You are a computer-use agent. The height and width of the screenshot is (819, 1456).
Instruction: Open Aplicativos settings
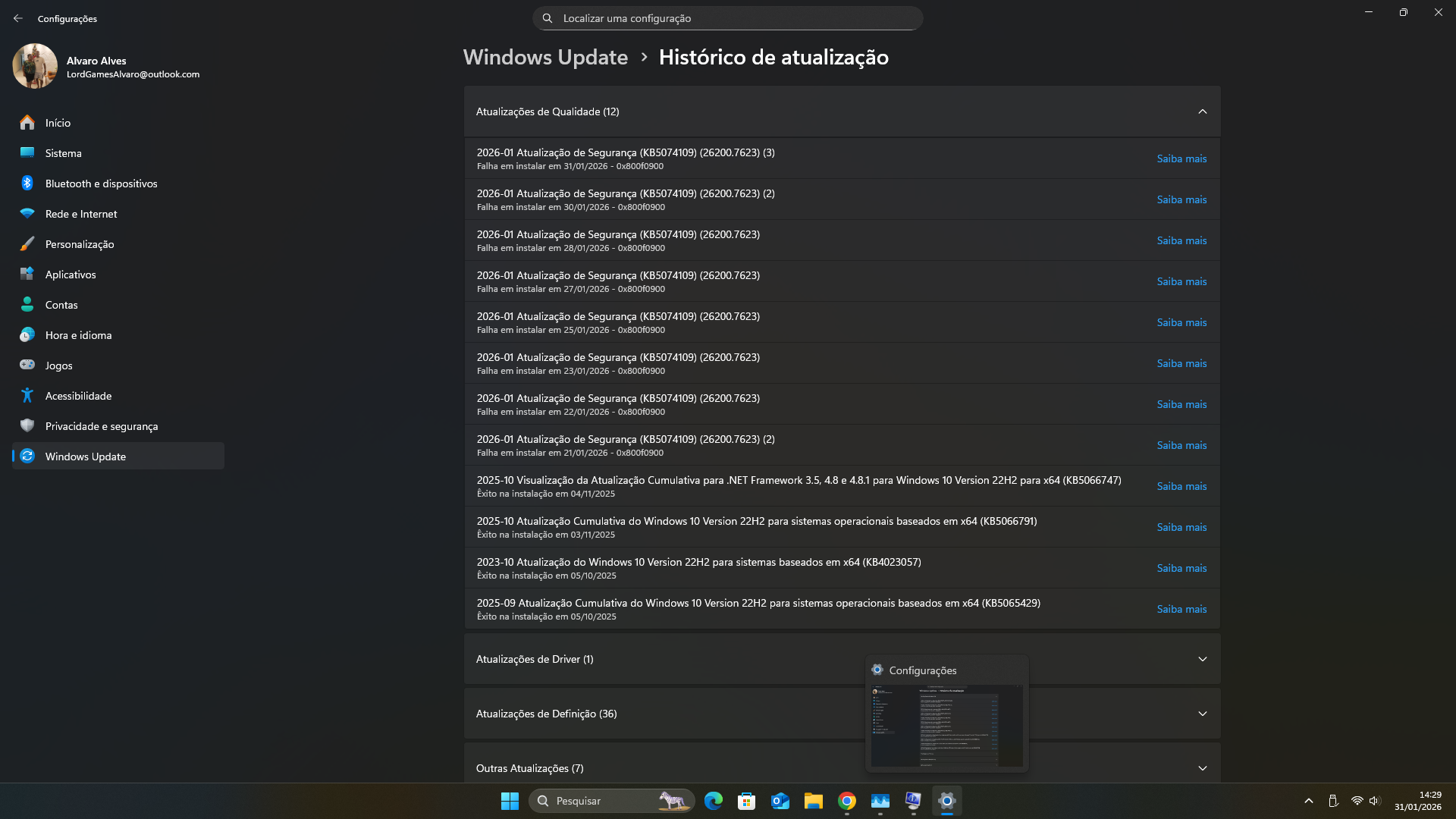click(x=118, y=275)
